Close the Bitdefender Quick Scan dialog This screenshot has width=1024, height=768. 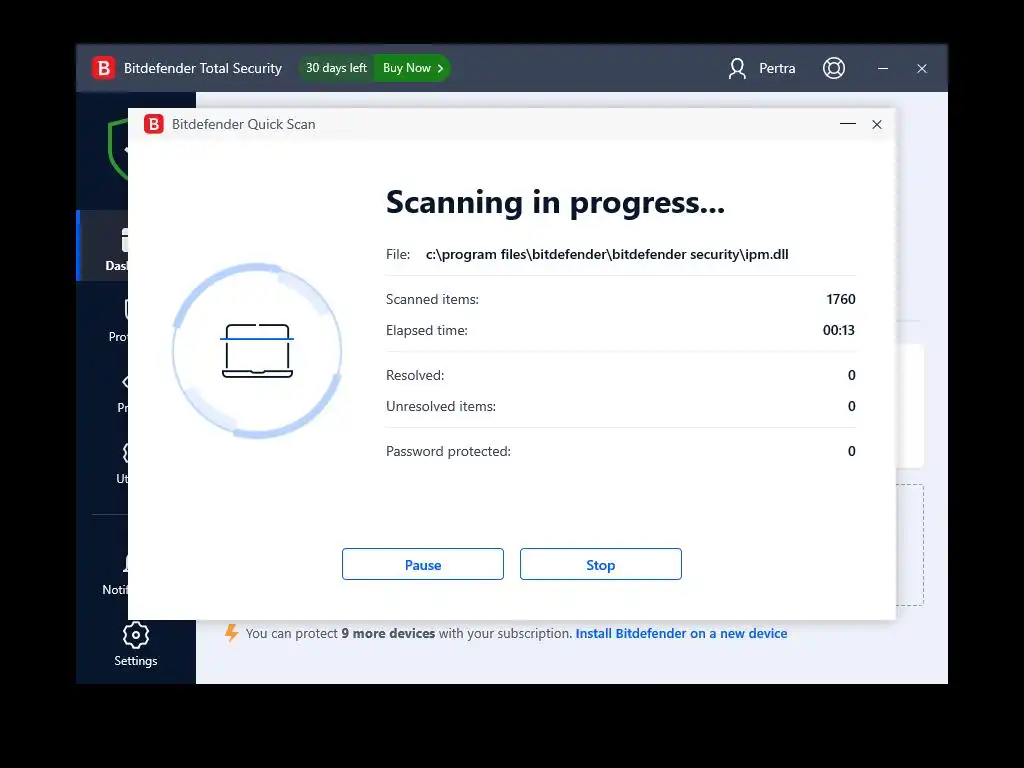pos(876,124)
